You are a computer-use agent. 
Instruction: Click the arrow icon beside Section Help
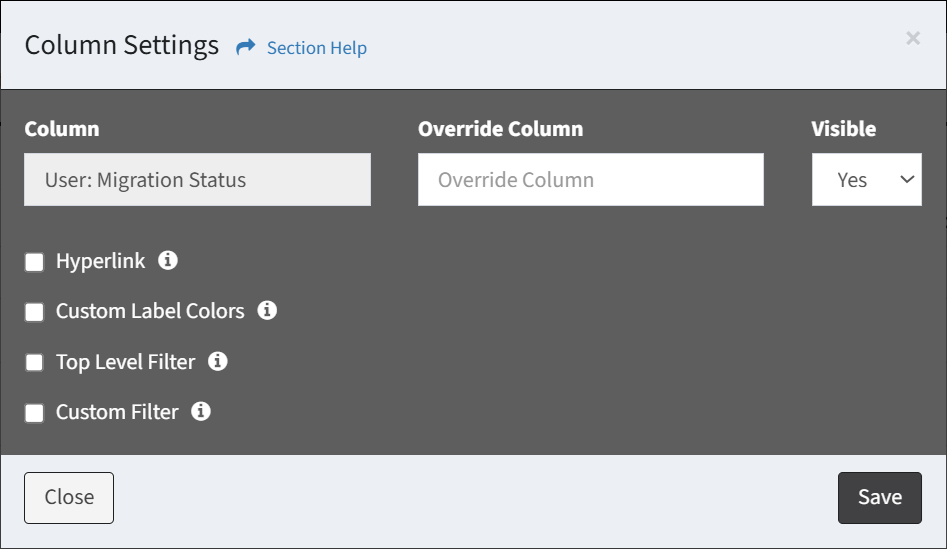(x=246, y=47)
